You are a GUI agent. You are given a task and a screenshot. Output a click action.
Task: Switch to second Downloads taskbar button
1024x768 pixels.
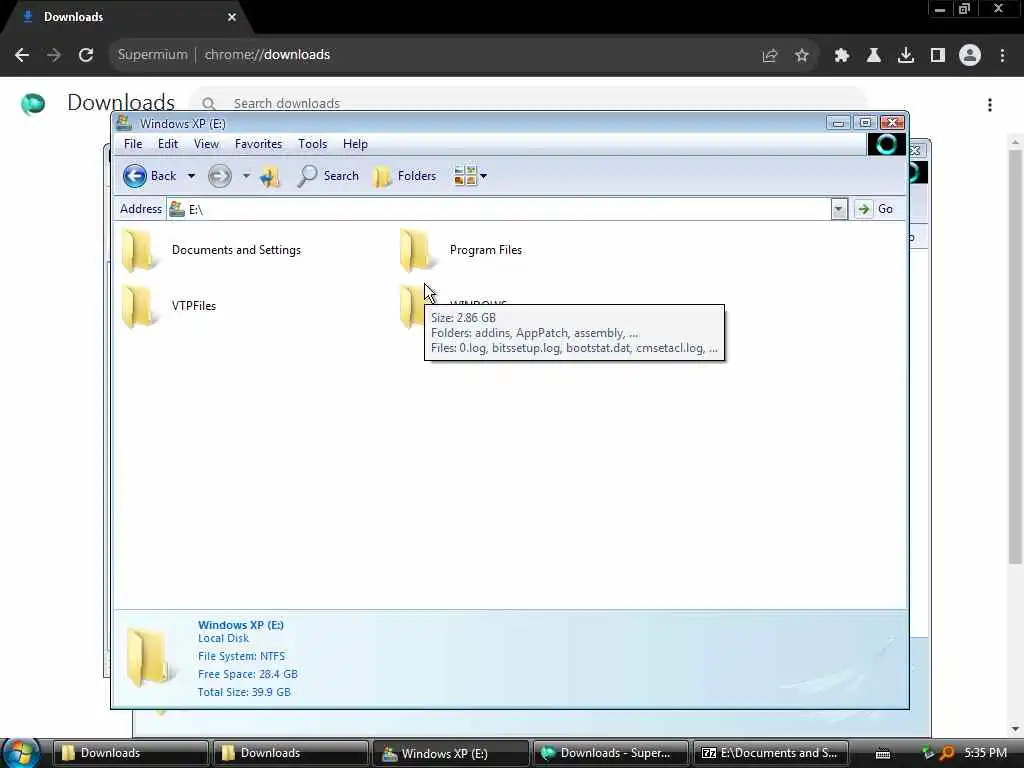click(x=290, y=753)
